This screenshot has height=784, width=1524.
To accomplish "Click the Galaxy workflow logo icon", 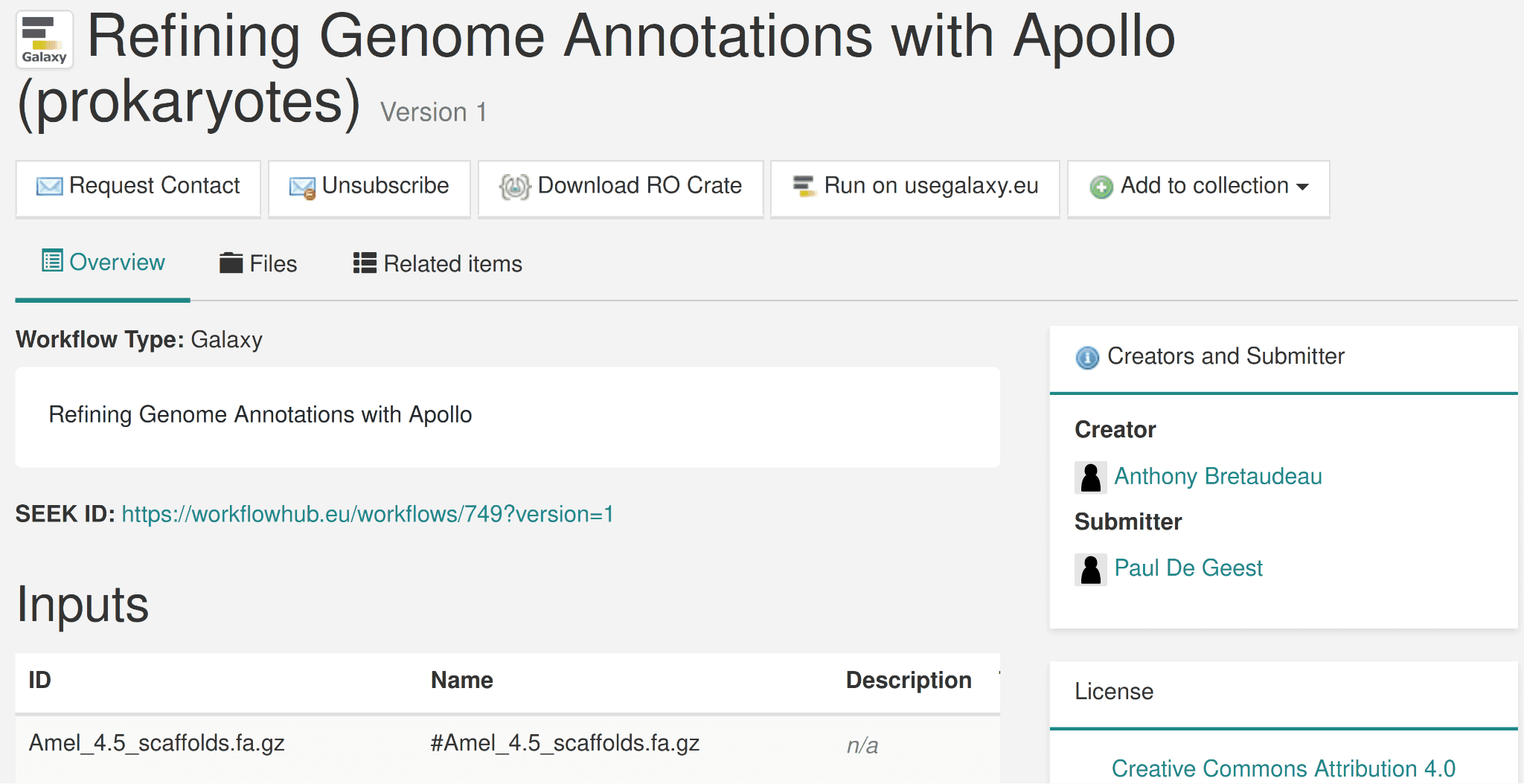I will pos(44,39).
